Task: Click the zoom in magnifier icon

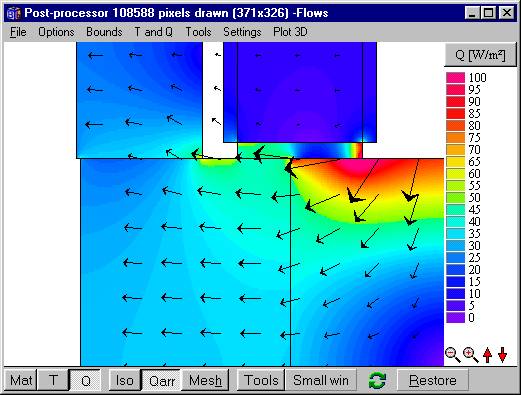Action: click(x=471, y=355)
